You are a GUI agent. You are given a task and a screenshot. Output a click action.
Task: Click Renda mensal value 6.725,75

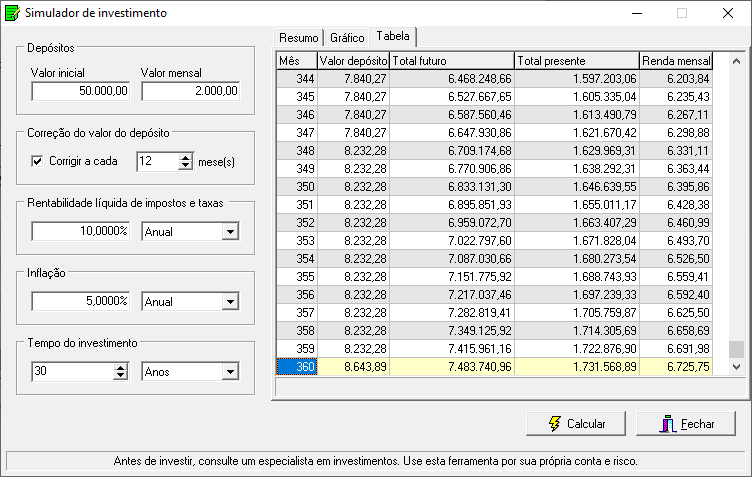coord(676,367)
